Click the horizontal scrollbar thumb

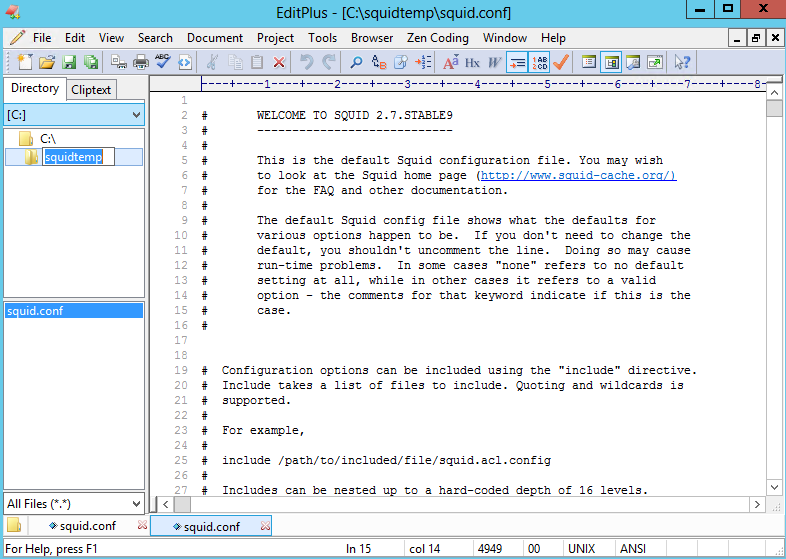[182, 504]
